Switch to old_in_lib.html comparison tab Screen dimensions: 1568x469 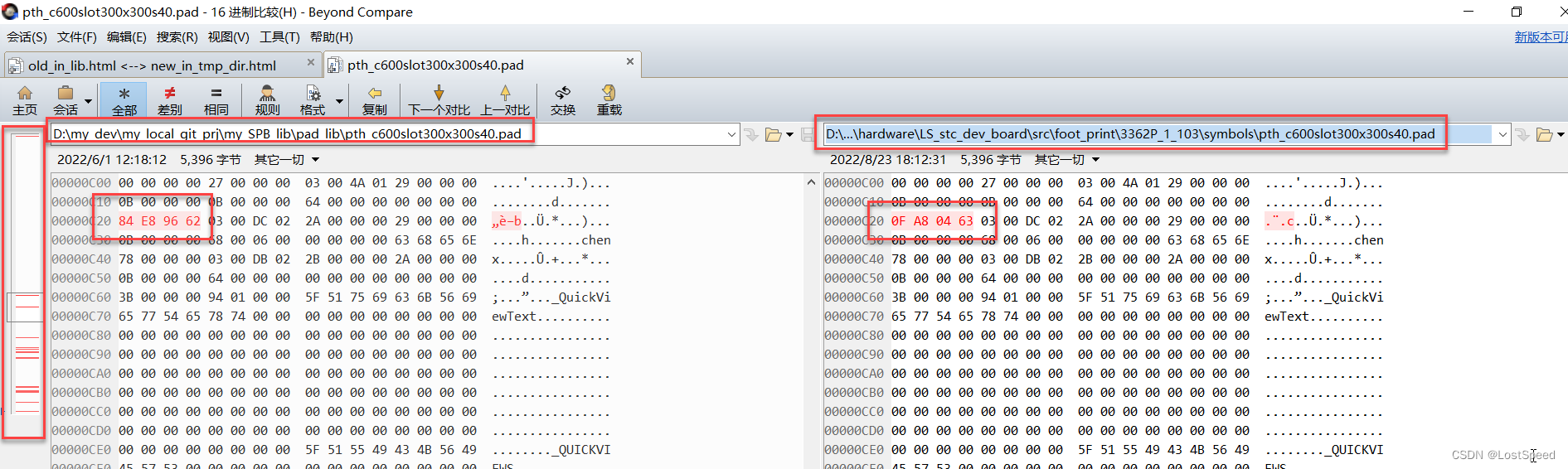pos(152,65)
